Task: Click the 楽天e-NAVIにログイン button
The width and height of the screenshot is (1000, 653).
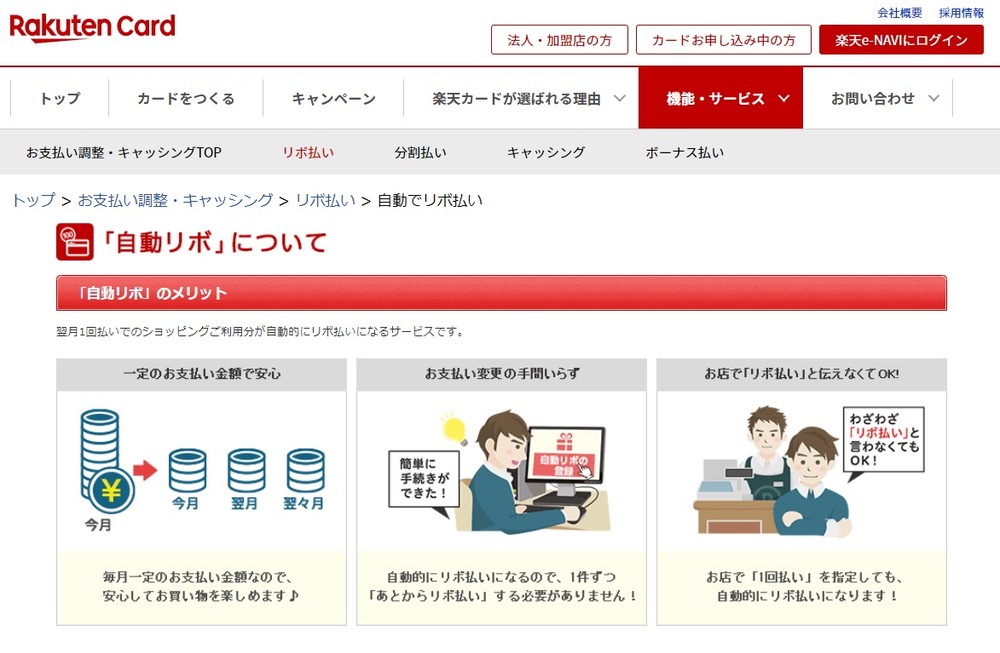Action: (900, 40)
